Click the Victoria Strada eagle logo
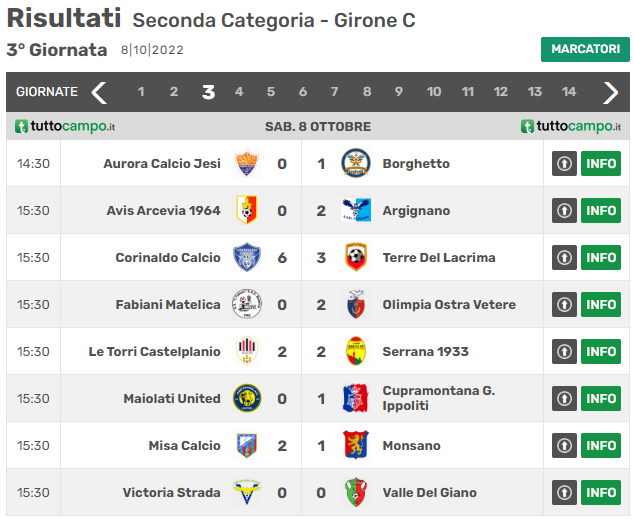634x519 pixels. pos(247,492)
